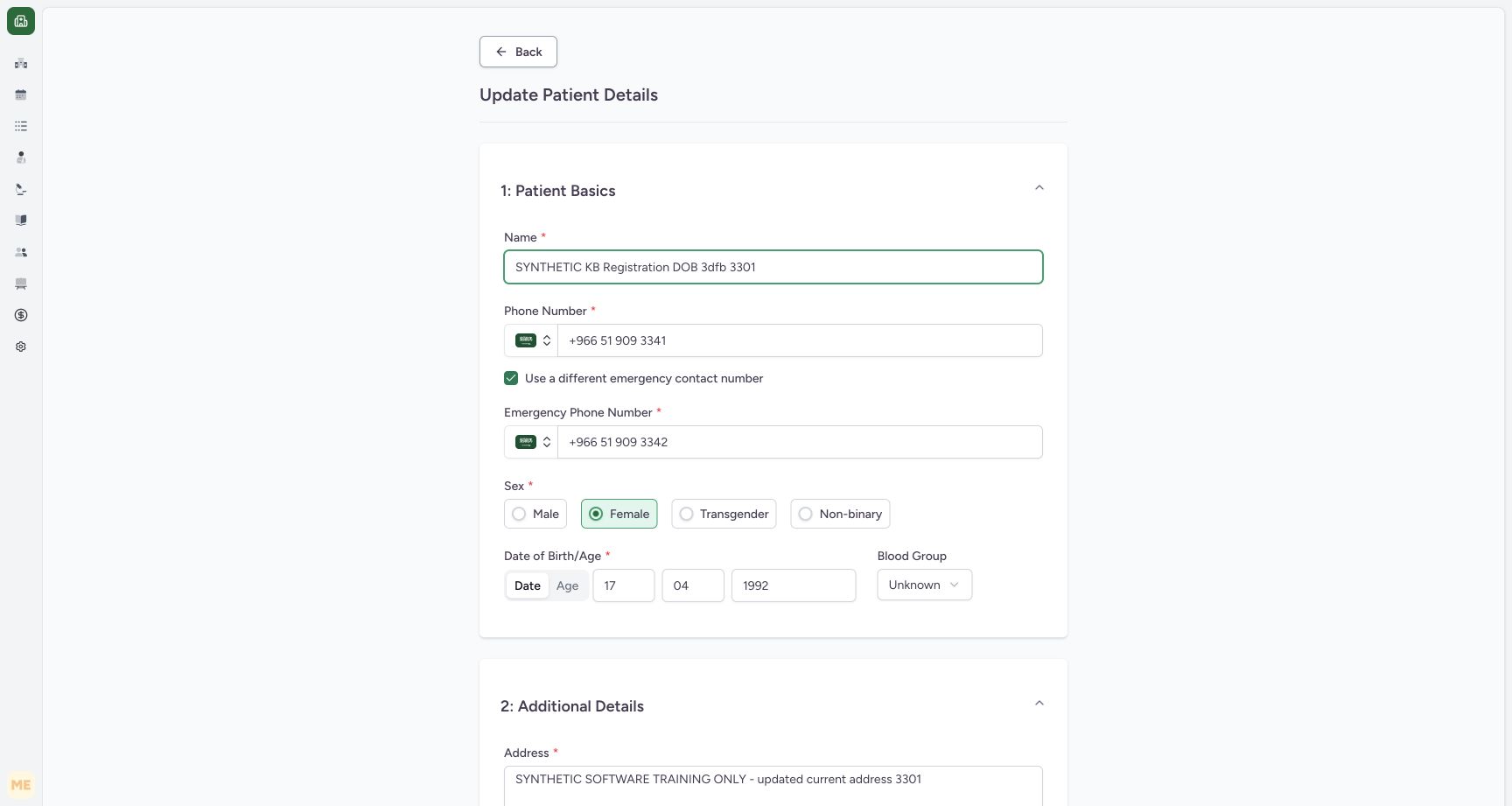Open the settings gear sidebar icon
This screenshot has height=806, width=1512.
21,347
